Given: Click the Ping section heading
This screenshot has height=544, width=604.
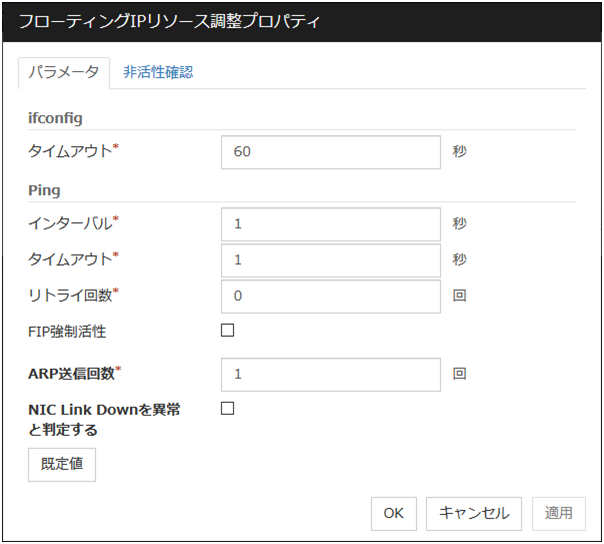Looking at the screenshot, I should tap(44, 189).
